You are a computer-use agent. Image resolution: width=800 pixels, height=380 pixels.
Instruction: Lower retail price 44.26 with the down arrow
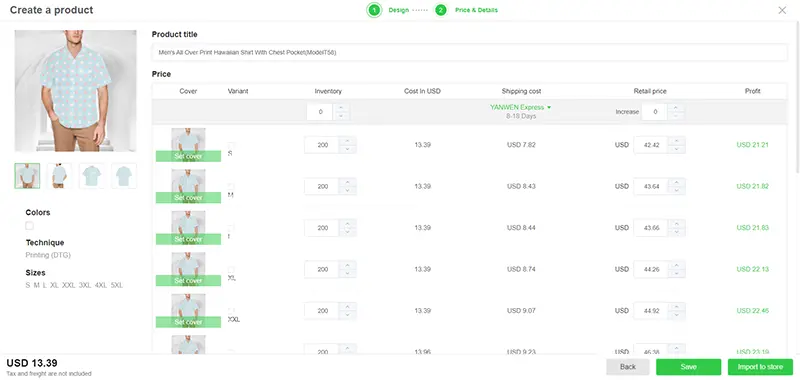tap(677, 273)
